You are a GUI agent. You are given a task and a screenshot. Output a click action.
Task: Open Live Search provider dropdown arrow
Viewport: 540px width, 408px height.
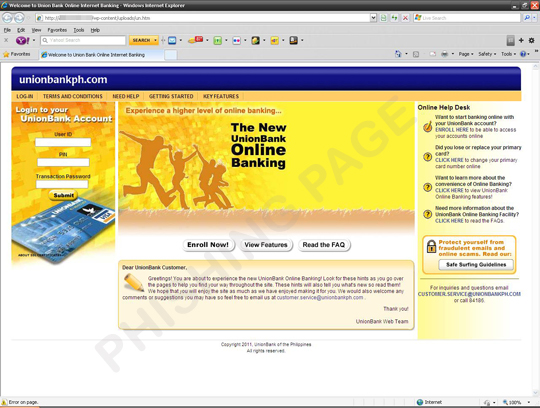coord(534,18)
